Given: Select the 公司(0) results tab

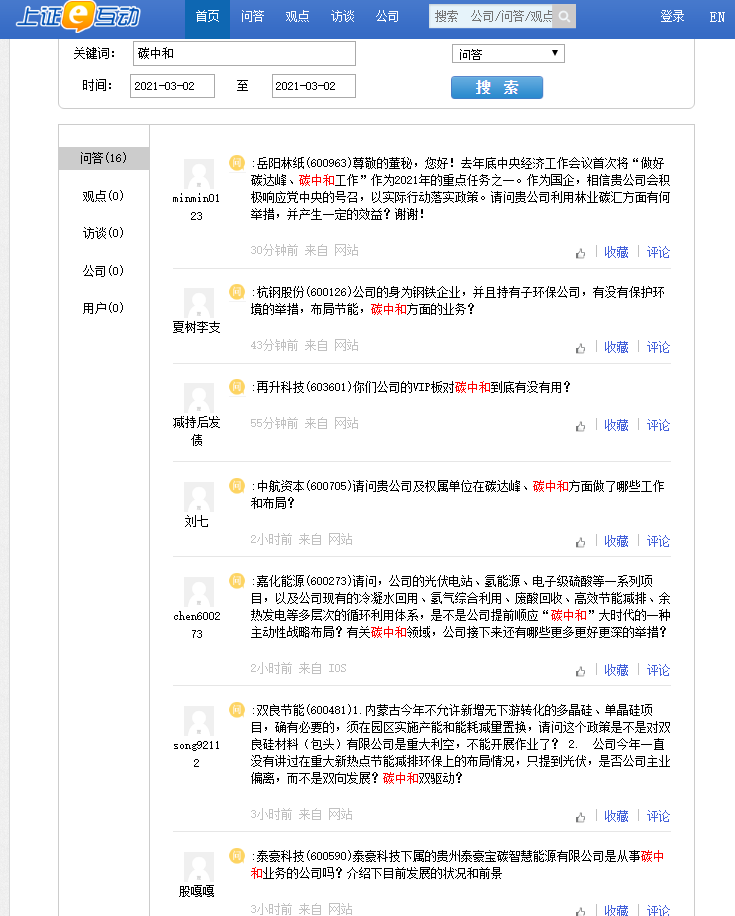Looking at the screenshot, I should tap(103, 270).
